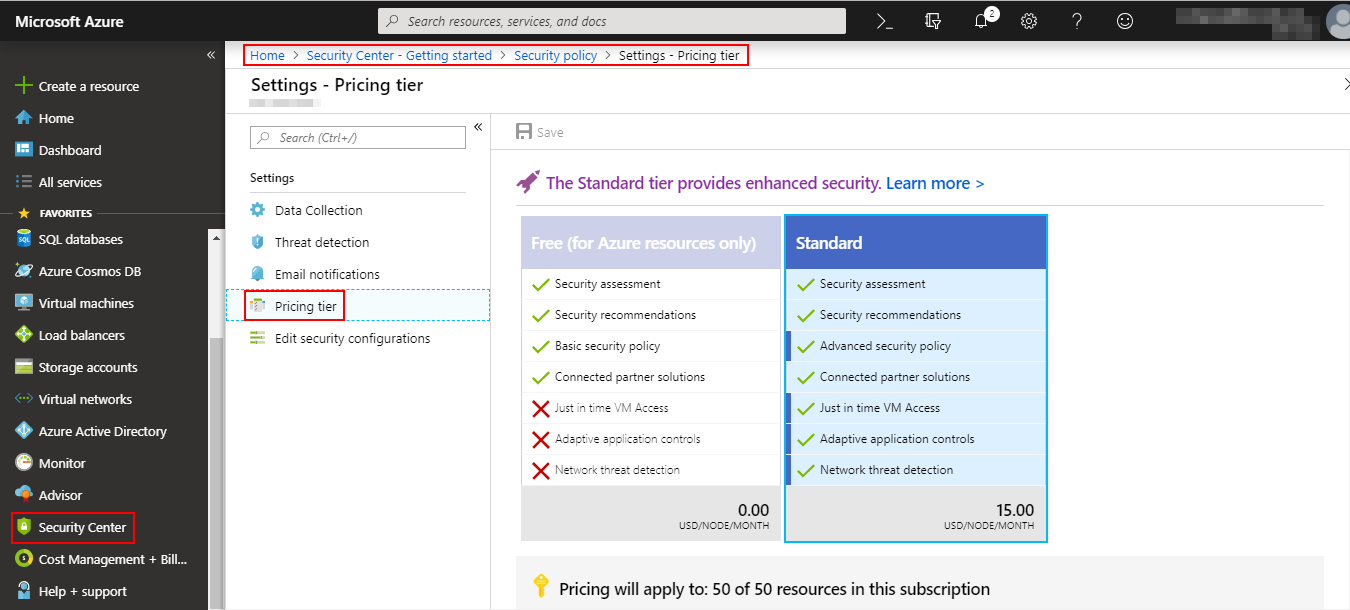Click the Azure Active Directory icon
Viewport: 1350px width, 610px height.
[x=24, y=431]
